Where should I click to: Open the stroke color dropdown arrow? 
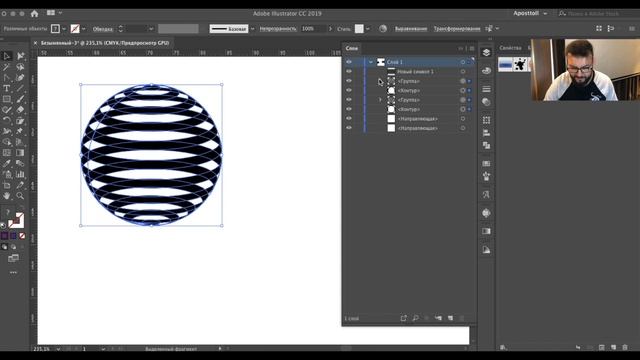click(84, 29)
